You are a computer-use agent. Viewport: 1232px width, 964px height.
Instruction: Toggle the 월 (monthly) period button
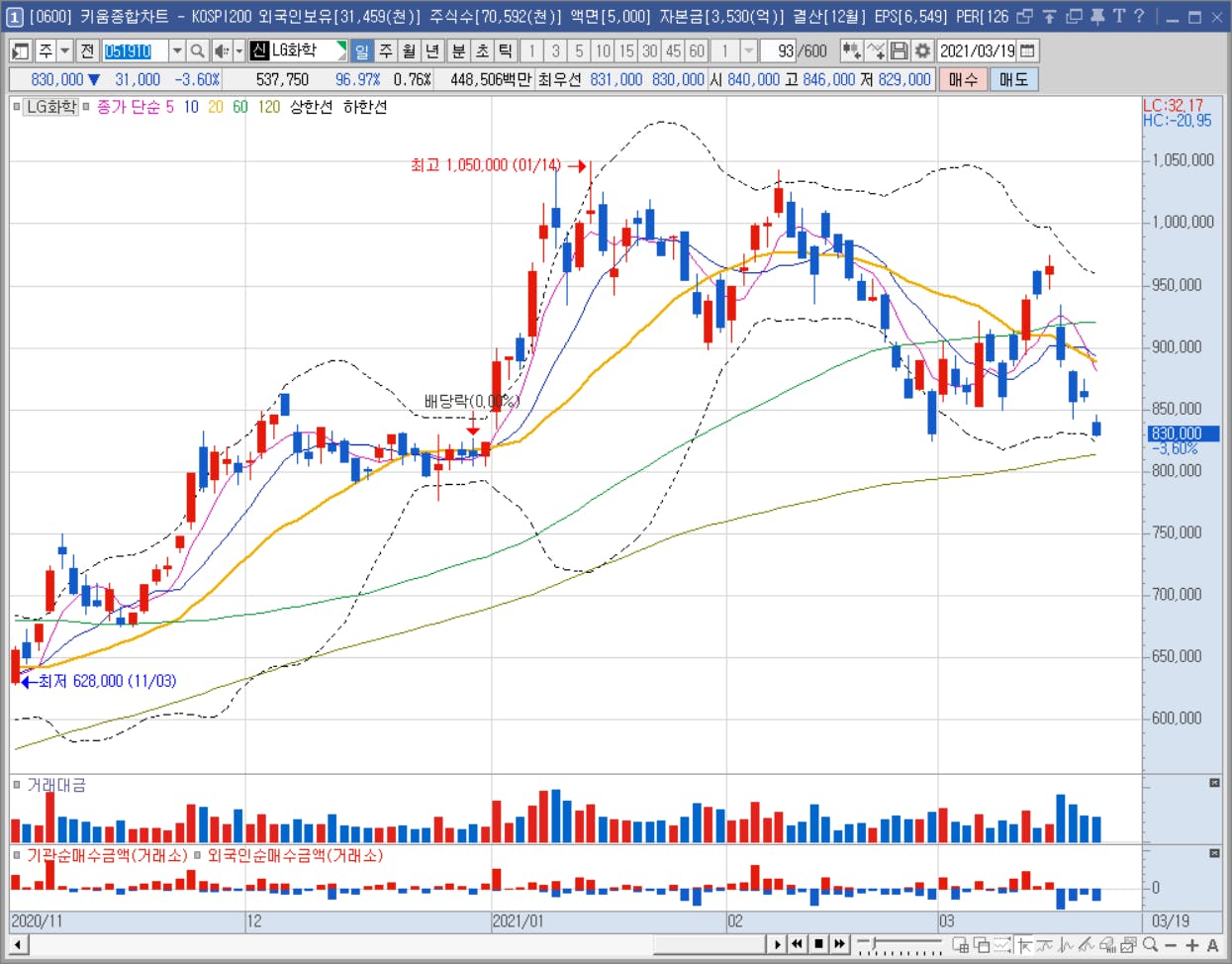(409, 50)
